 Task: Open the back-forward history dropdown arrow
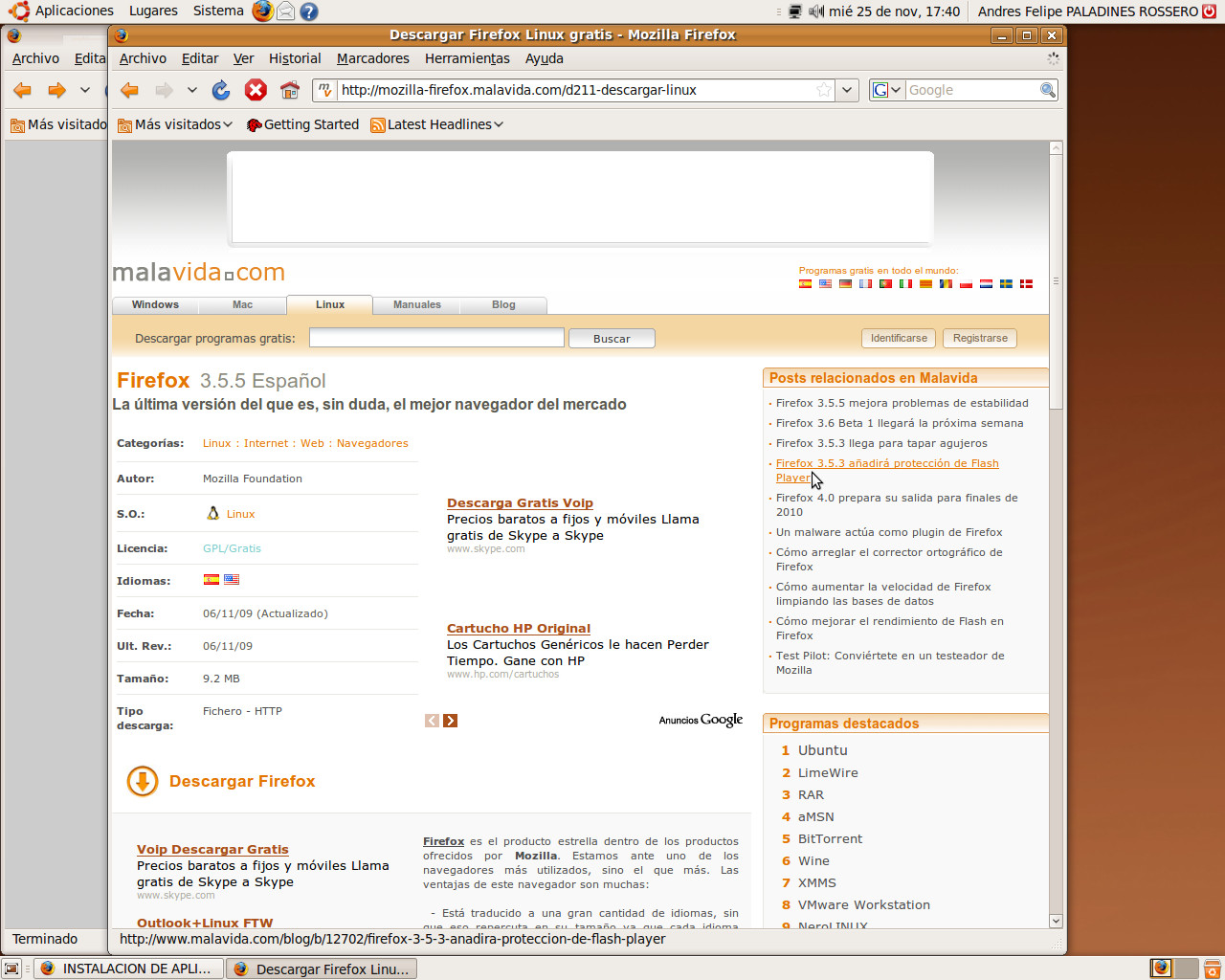coord(192,90)
